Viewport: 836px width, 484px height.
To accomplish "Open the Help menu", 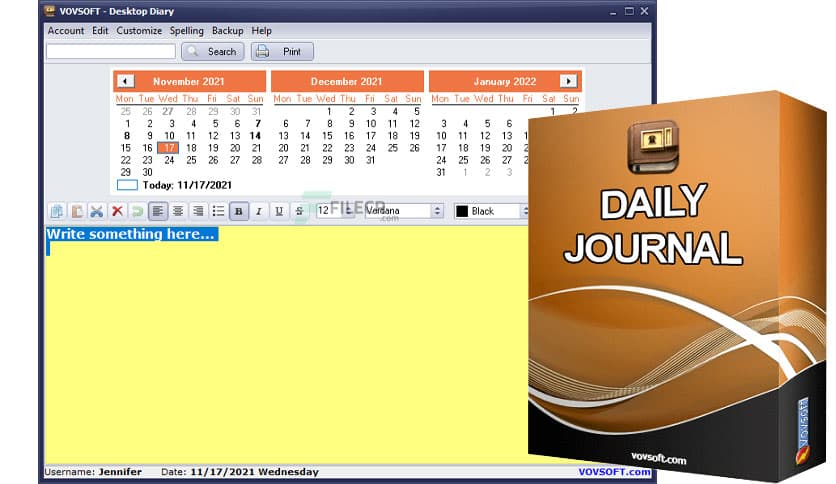I will click(x=261, y=30).
